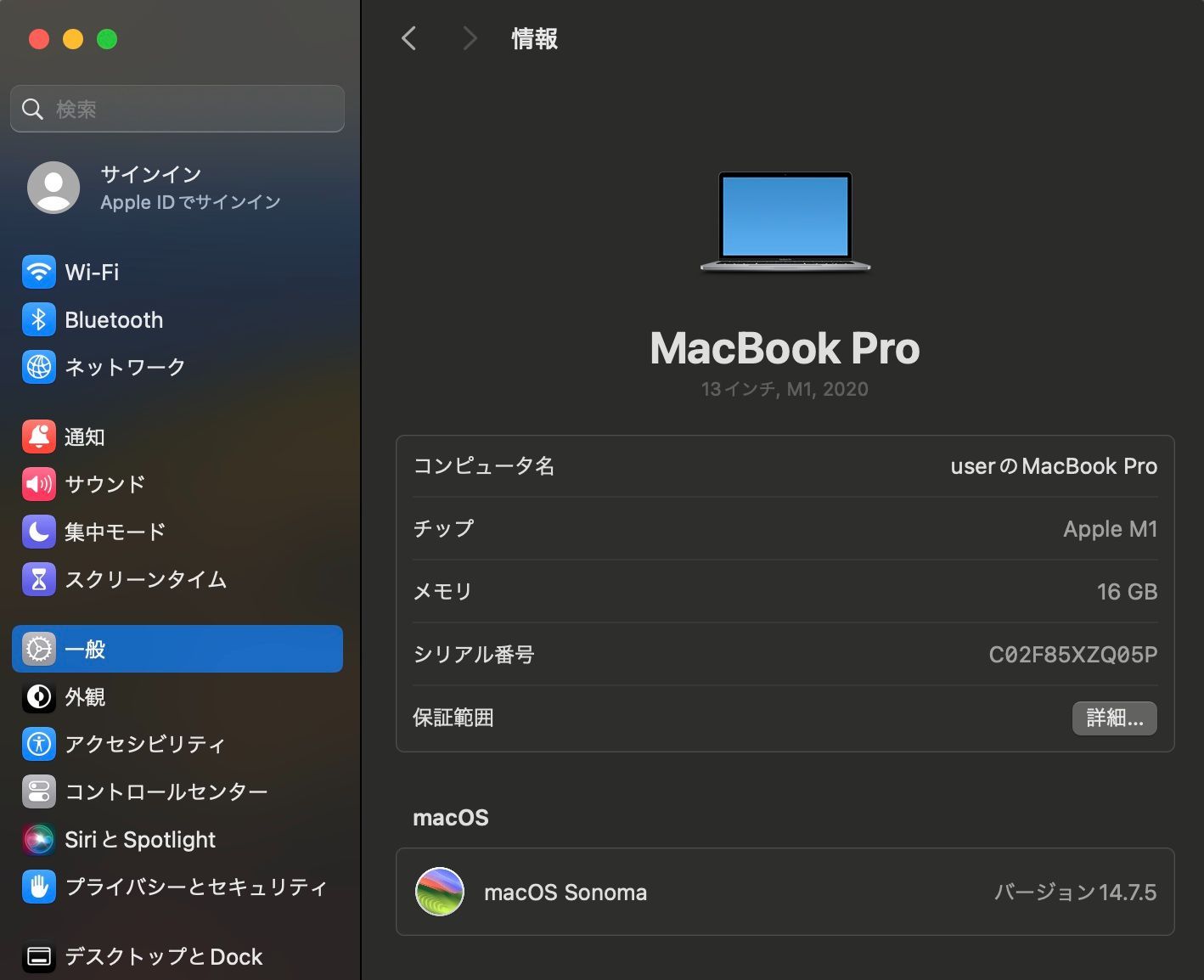Open サウンド speaker icon
Screen dimensions: 1204x980
[x=38, y=484]
